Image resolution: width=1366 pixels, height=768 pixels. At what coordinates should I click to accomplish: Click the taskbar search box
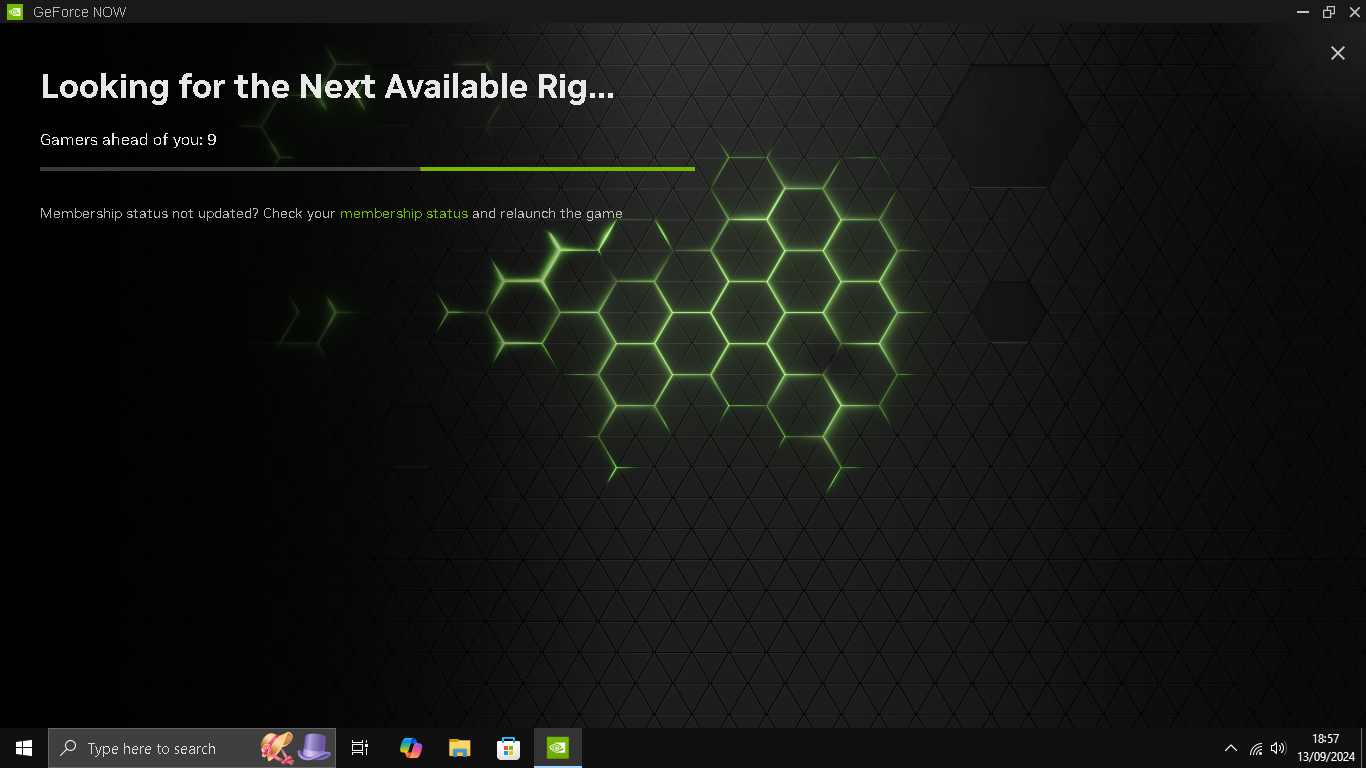coord(192,748)
